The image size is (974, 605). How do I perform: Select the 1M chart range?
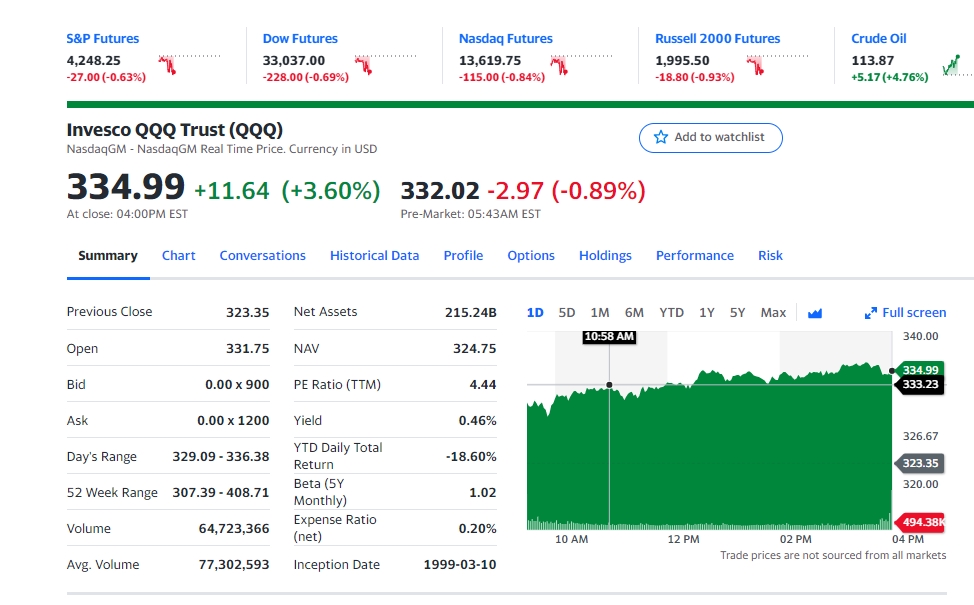click(600, 313)
